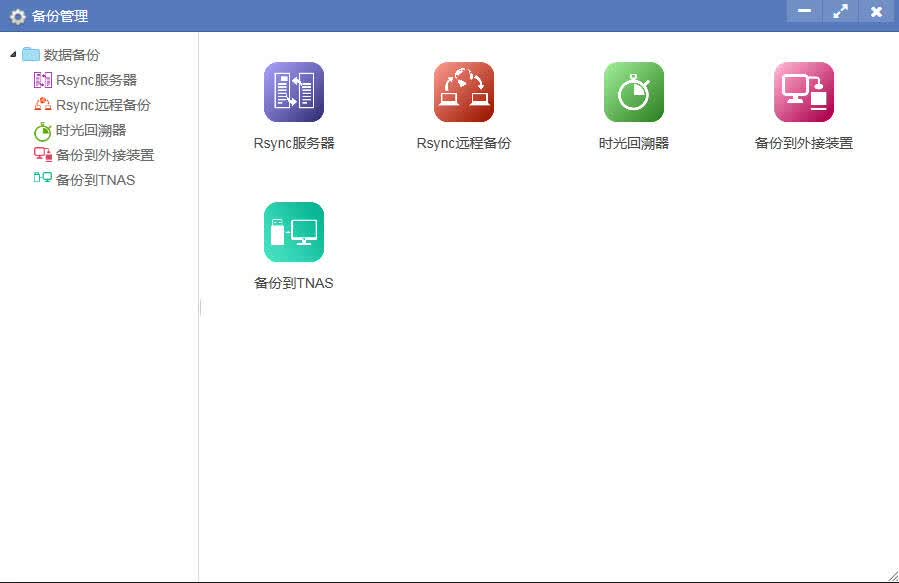This screenshot has width=899, height=583.
Task: Select Rsync远程备份 text in the sidebar
Action: (103, 105)
